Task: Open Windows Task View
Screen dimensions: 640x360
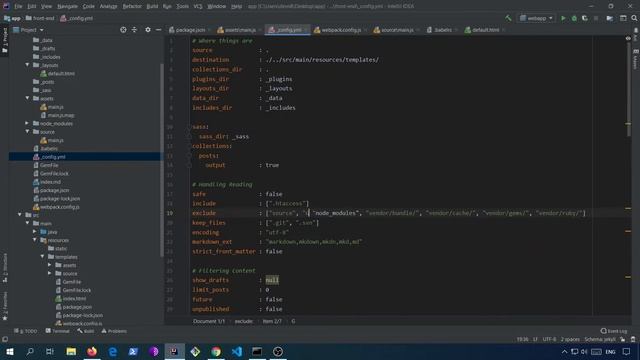Action: [50, 351]
